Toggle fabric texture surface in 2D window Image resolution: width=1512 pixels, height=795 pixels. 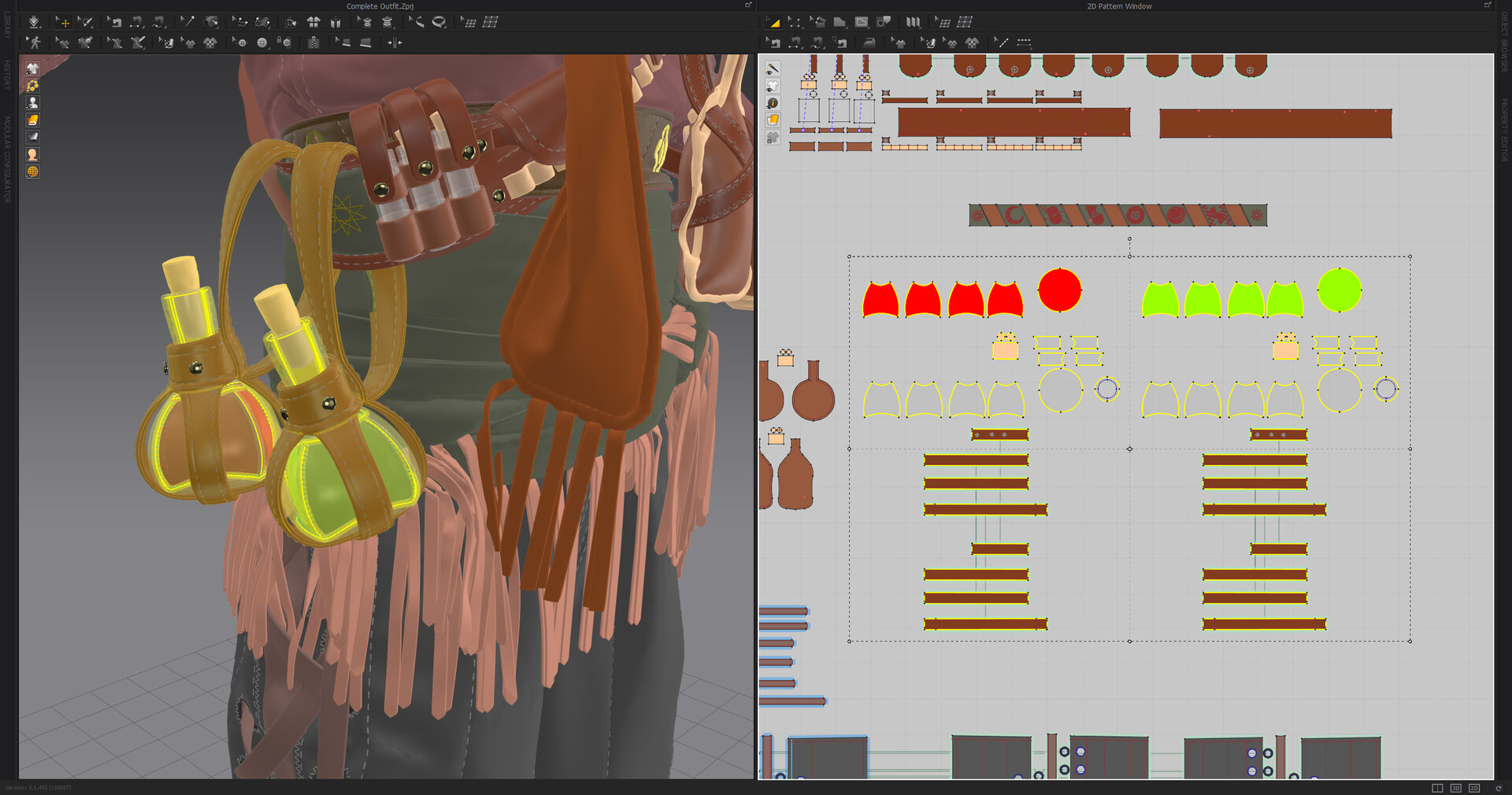pyautogui.click(x=773, y=120)
